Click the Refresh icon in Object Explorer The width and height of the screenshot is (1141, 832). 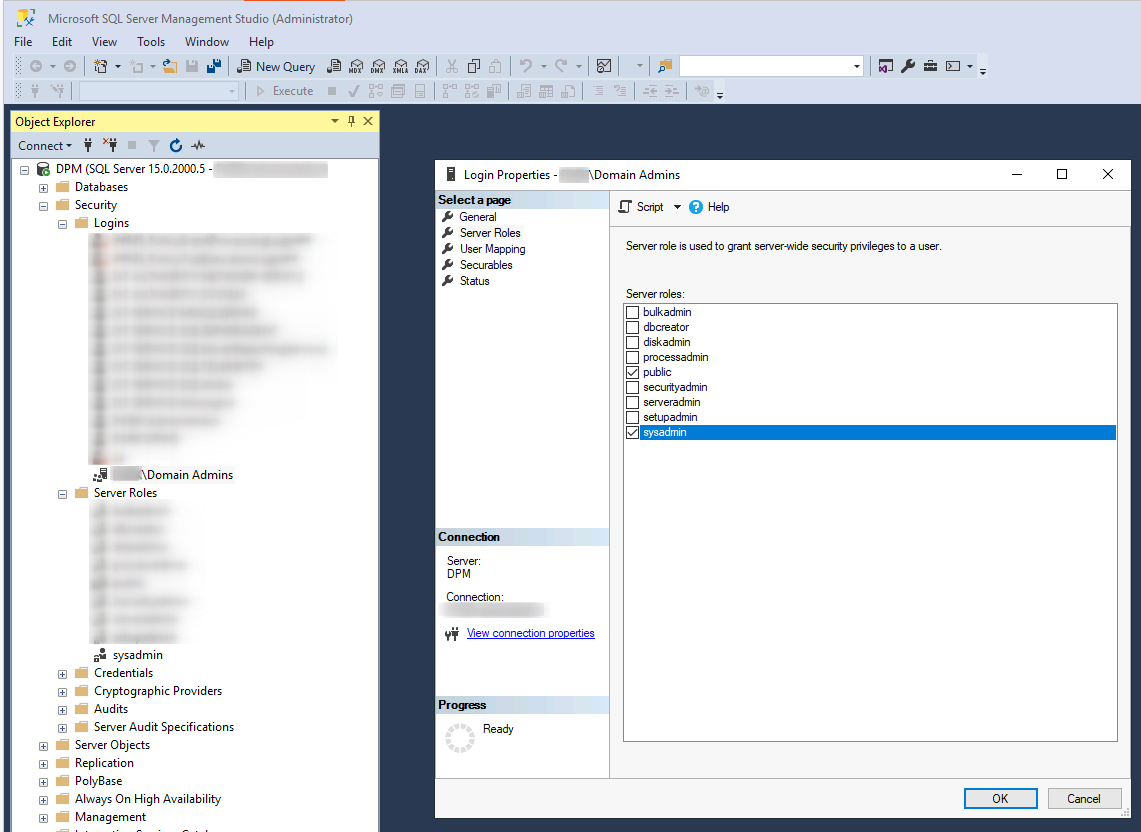(175, 146)
